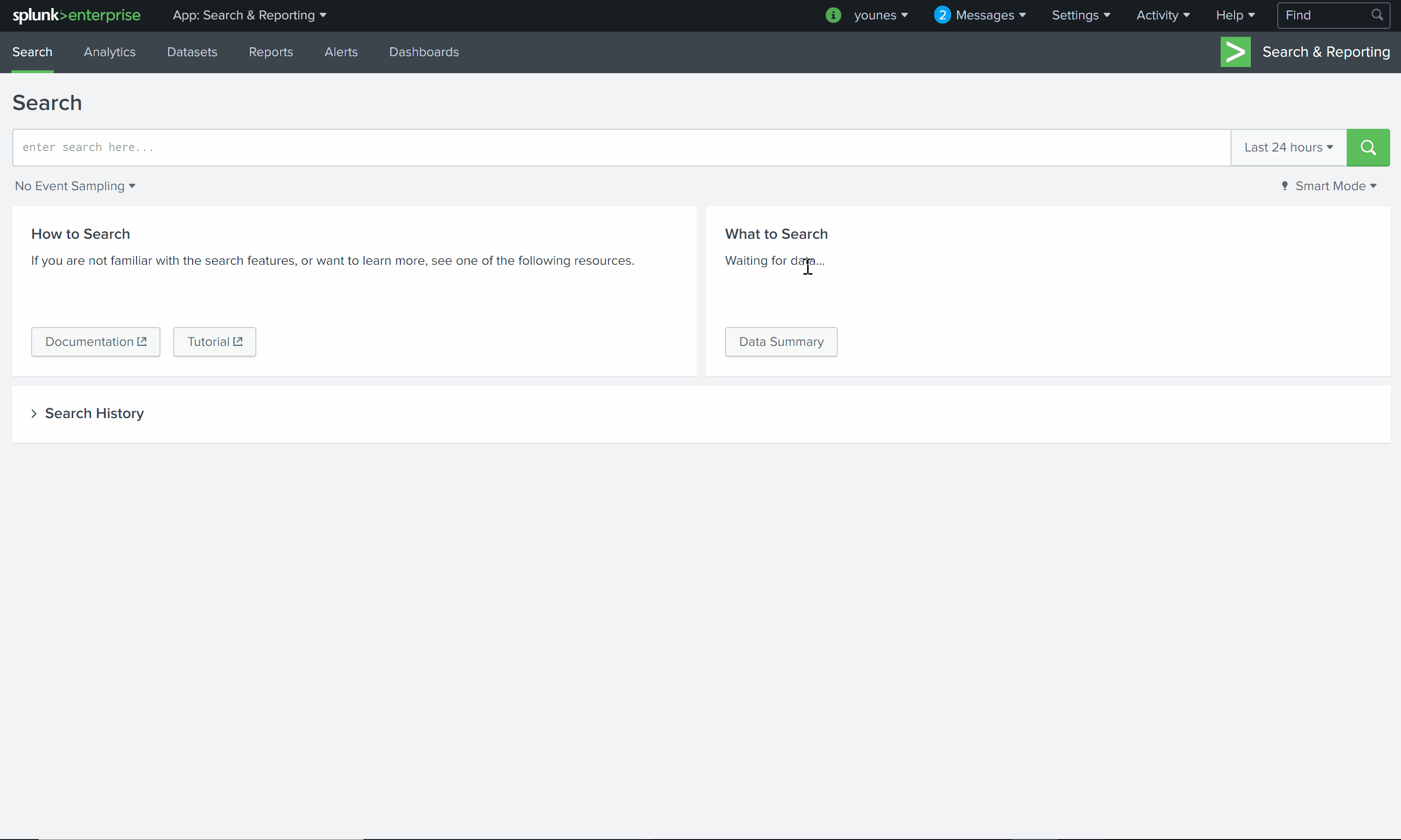The width and height of the screenshot is (1401, 840).
Task: Switch to the Analytics tab
Action: tap(109, 52)
